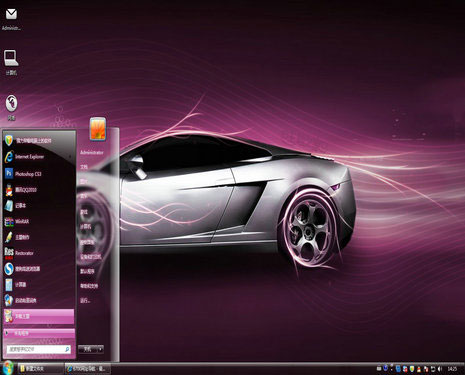465x375 pixels.
Task: Click the blue round tray icon
Action: (x=386, y=368)
